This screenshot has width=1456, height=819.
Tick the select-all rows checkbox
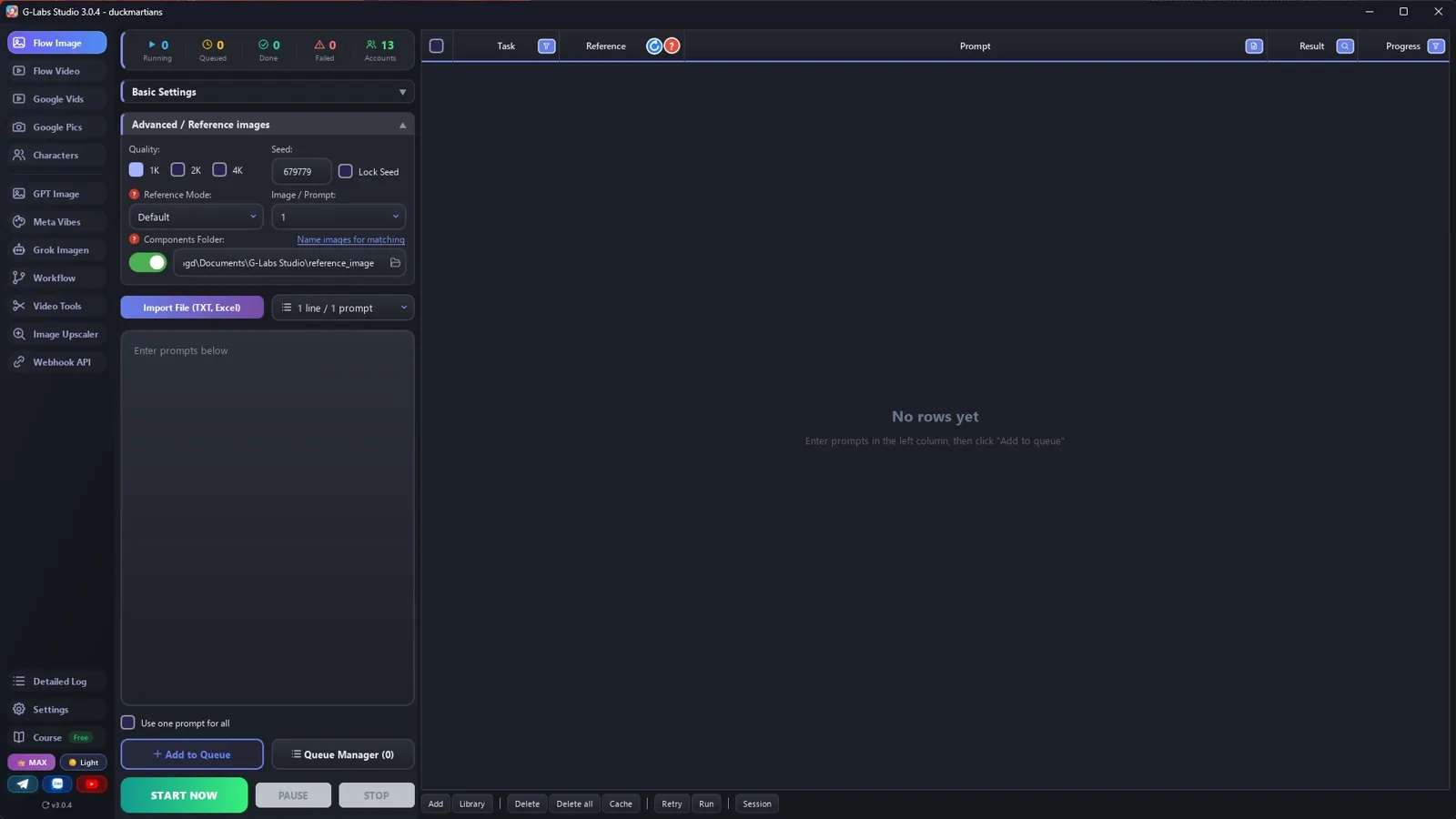(437, 46)
